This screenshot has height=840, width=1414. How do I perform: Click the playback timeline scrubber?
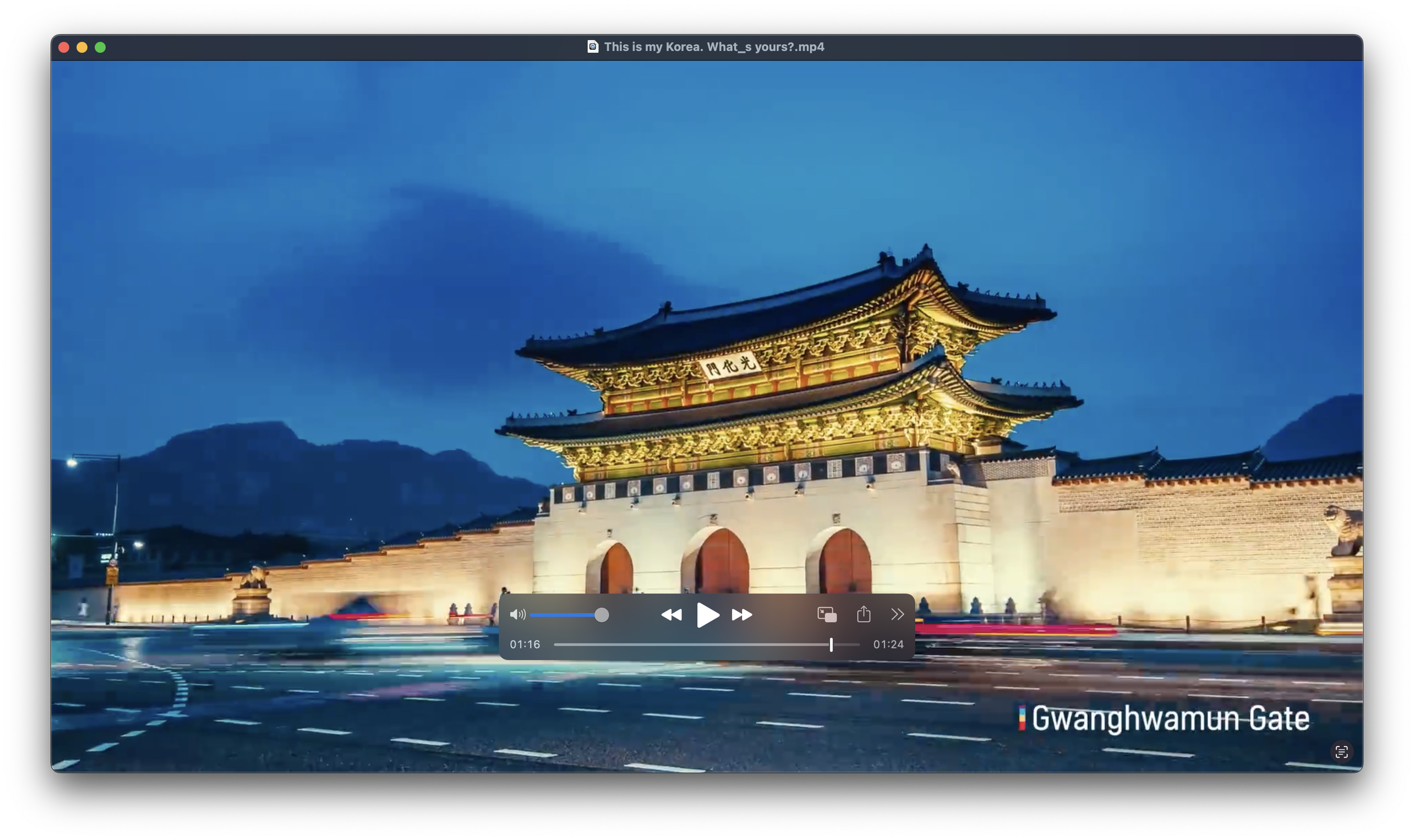tap(706, 645)
